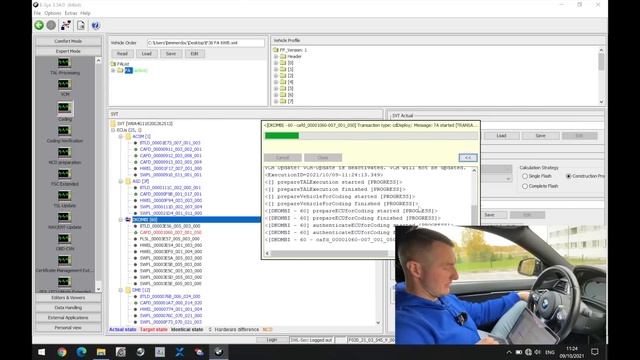
Task: Click the DME folder icon in SVT tree
Action: click(128, 290)
